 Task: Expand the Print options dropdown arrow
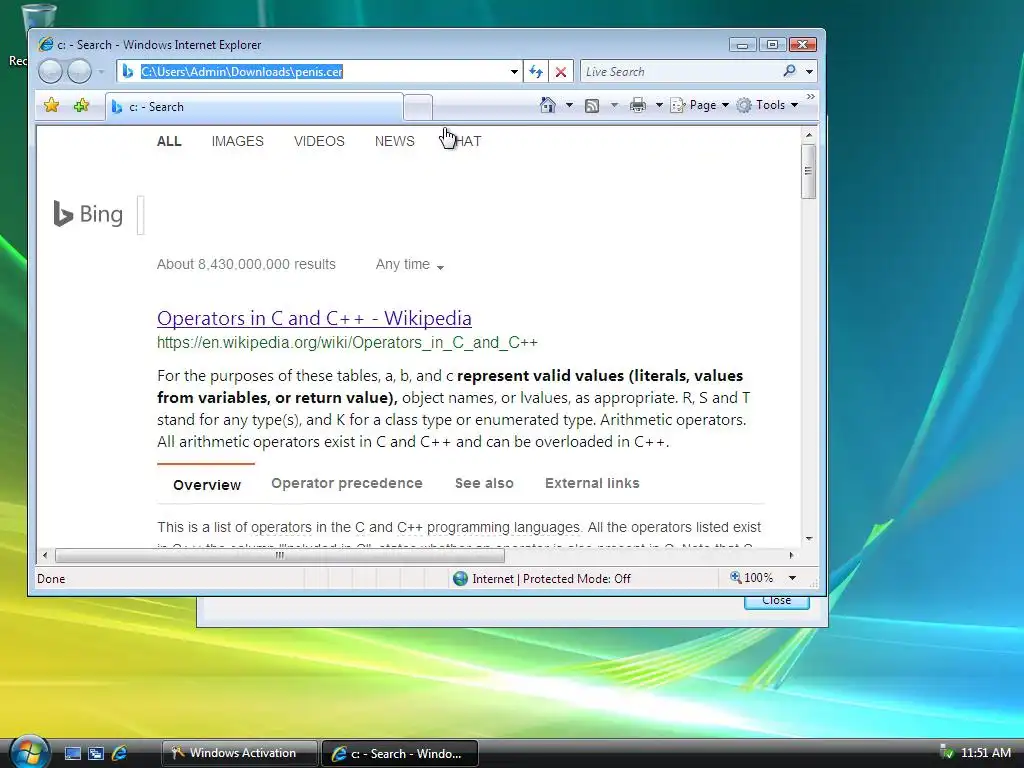[659, 105]
